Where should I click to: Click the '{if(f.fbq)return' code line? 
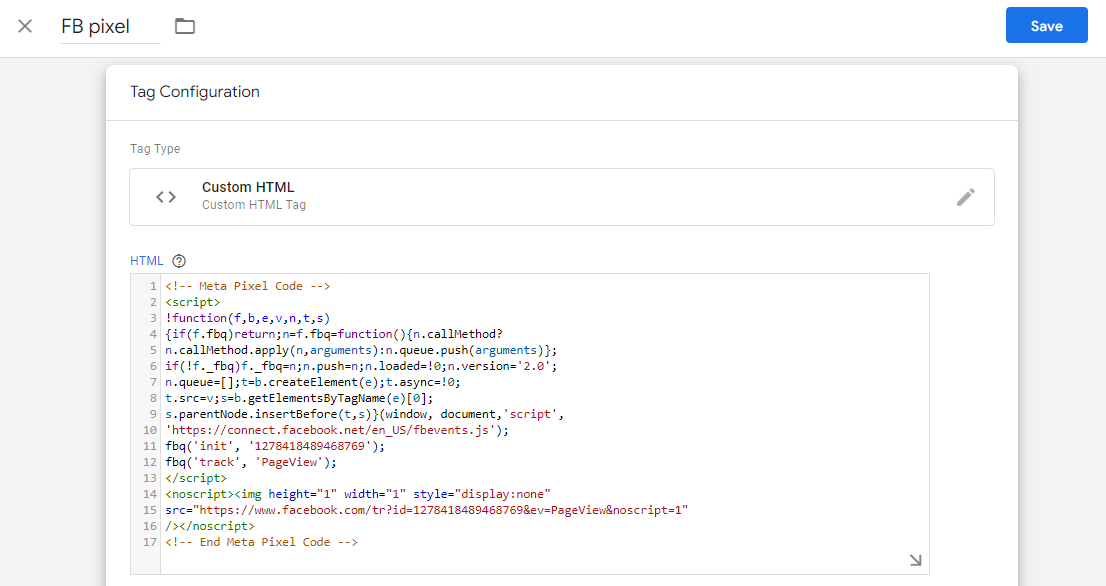pos(334,334)
